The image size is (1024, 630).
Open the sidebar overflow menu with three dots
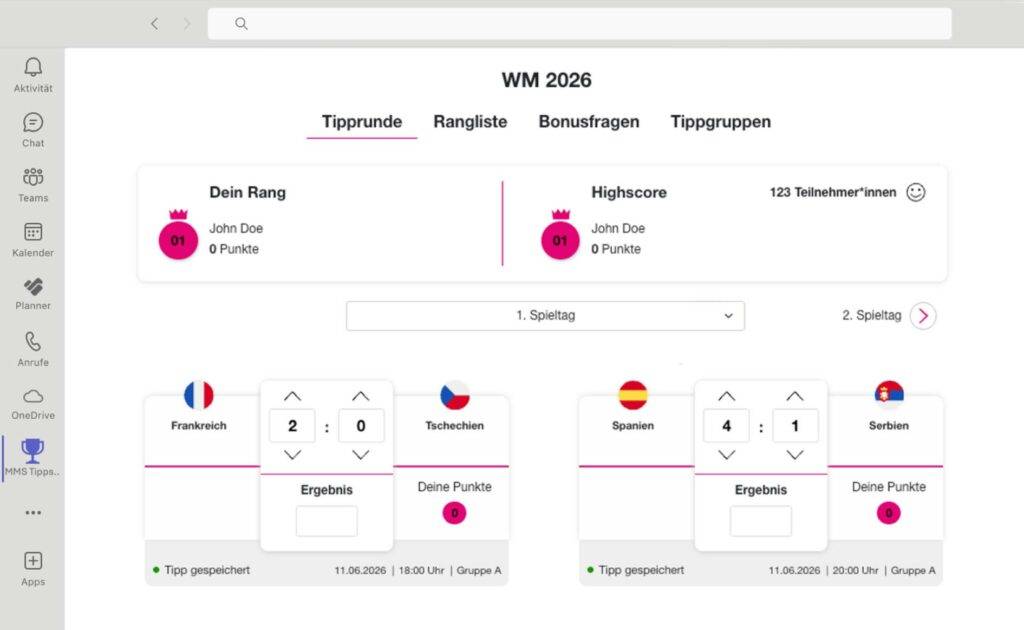33,512
